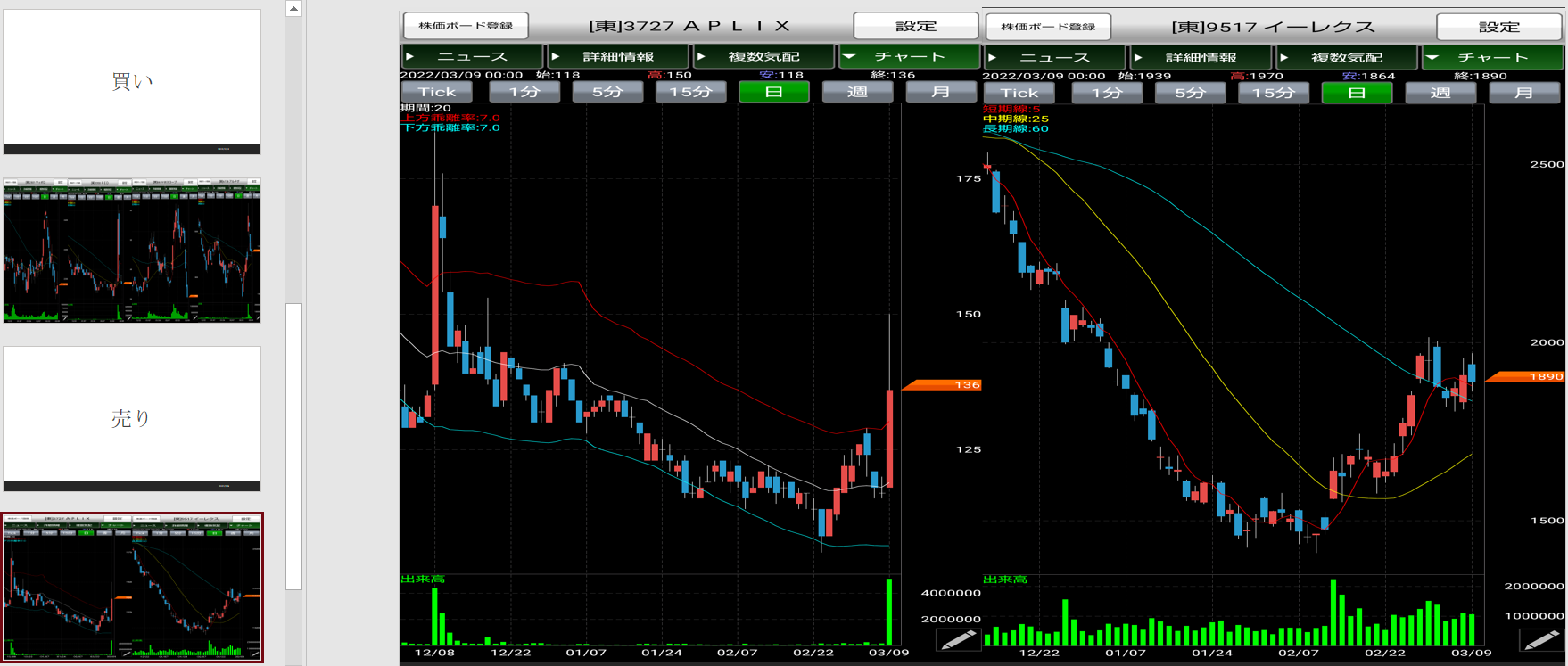This screenshot has height=666, width=1568.
Task: Select the 売り slide thumbnail
Action: pos(132,418)
